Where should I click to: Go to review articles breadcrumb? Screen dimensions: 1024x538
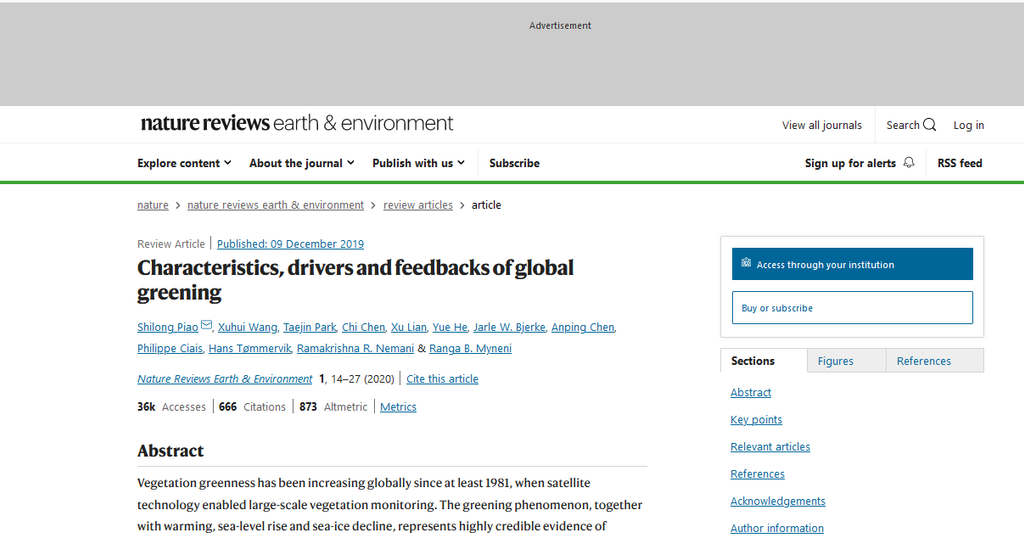point(418,205)
